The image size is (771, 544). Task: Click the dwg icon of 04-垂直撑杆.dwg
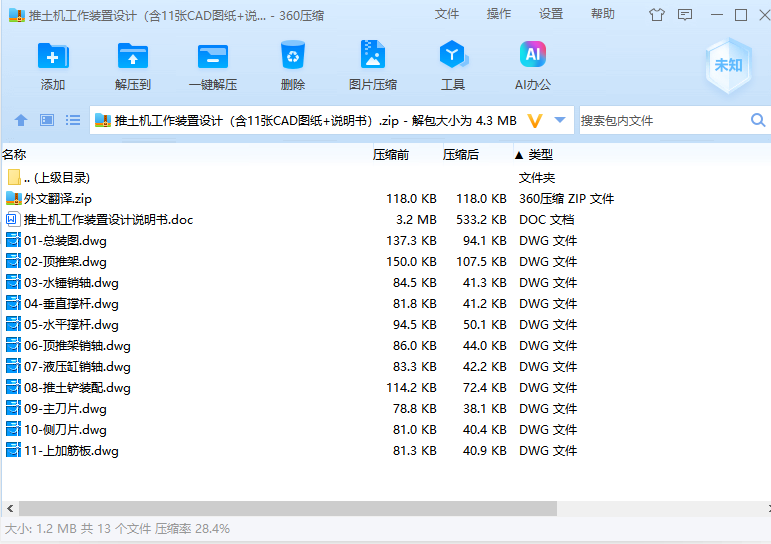click(13, 303)
